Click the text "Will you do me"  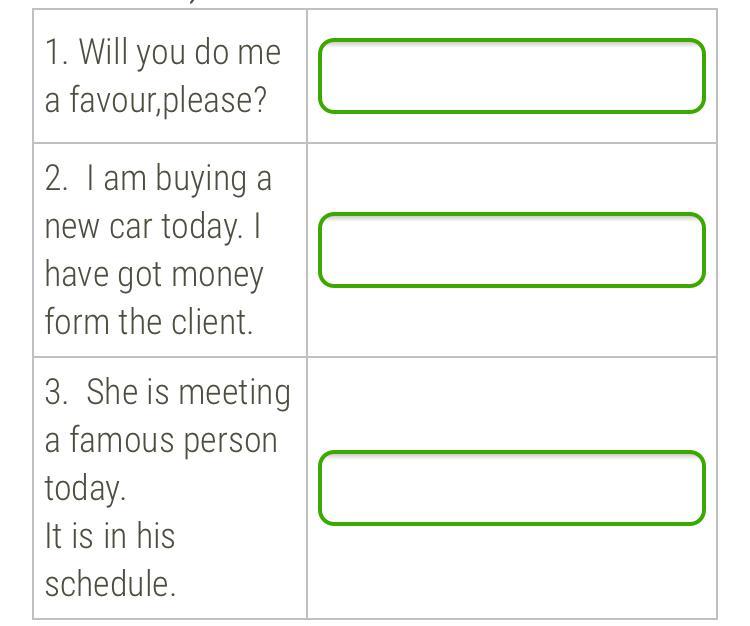click(x=180, y=53)
